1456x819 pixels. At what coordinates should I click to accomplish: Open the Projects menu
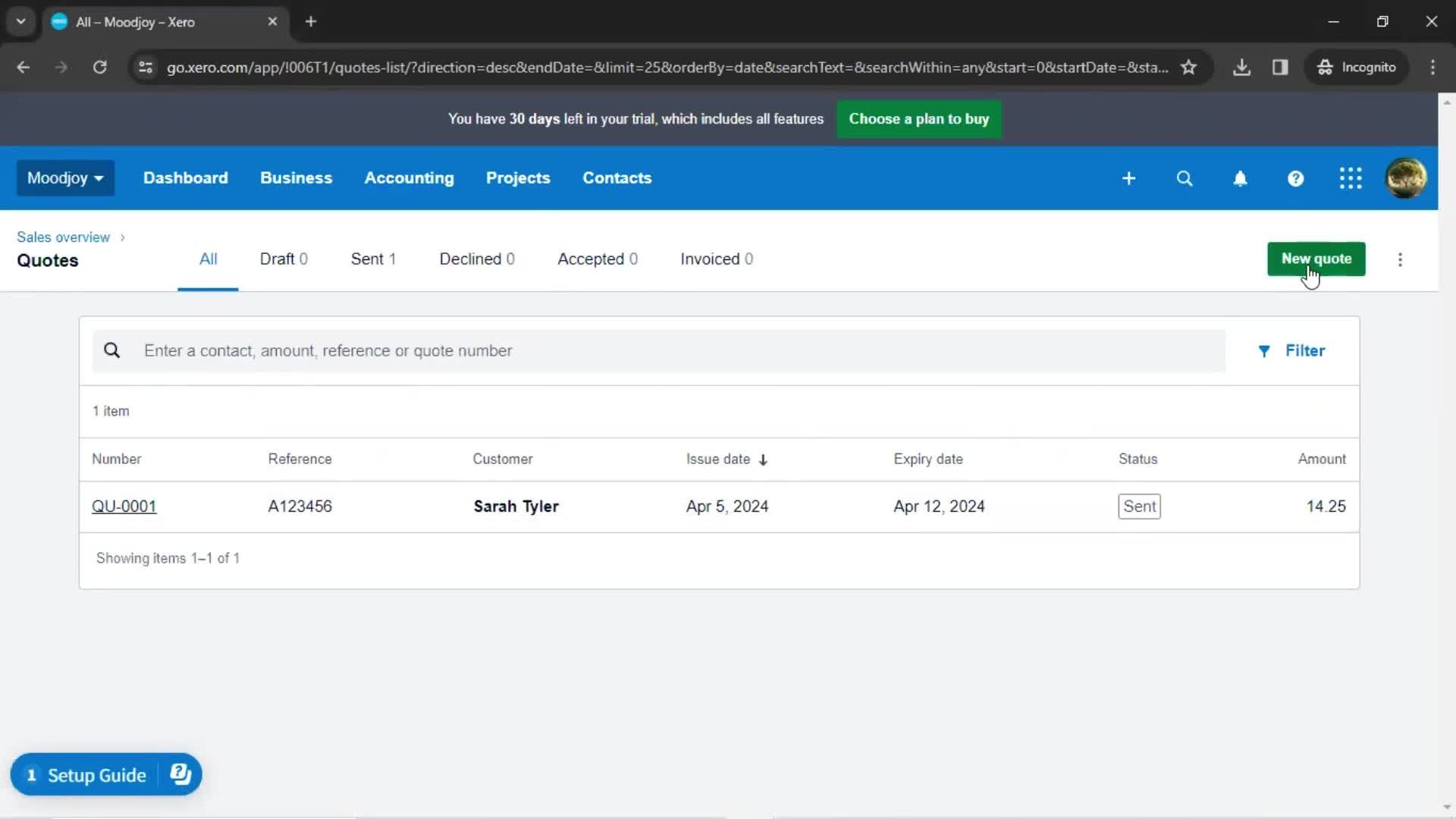(518, 178)
